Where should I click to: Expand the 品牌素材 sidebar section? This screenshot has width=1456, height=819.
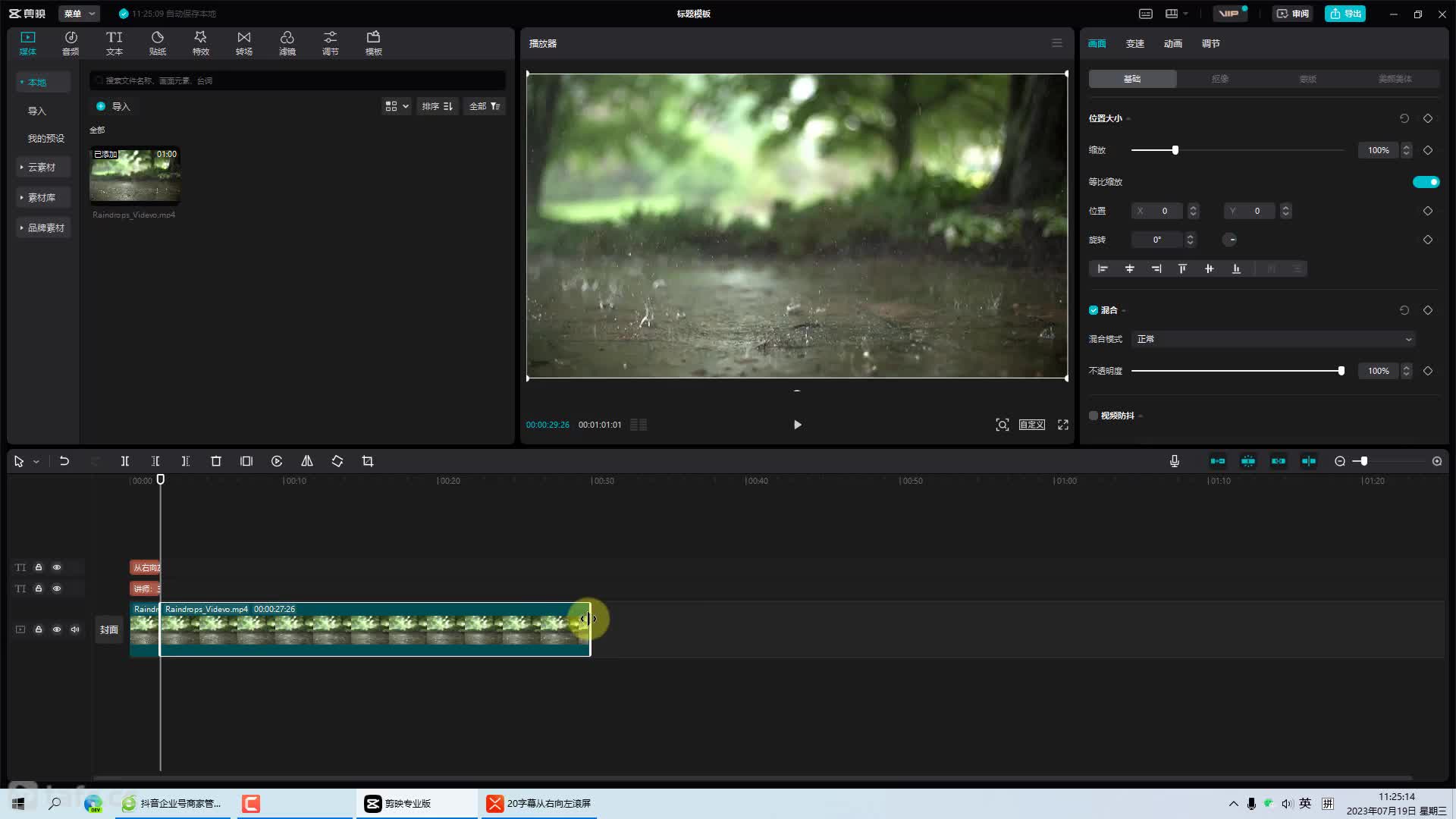[x=43, y=227]
